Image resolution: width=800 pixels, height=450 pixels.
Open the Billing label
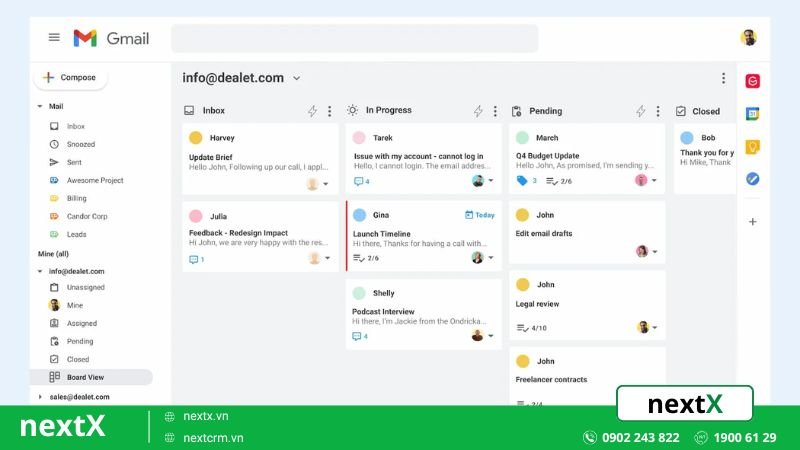click(x=77, y=198)
